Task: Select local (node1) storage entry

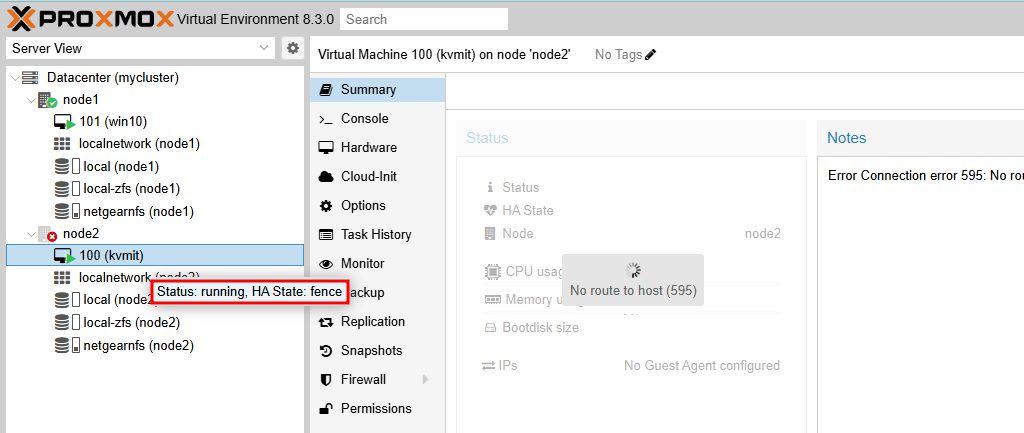Action: pos(121,167)
